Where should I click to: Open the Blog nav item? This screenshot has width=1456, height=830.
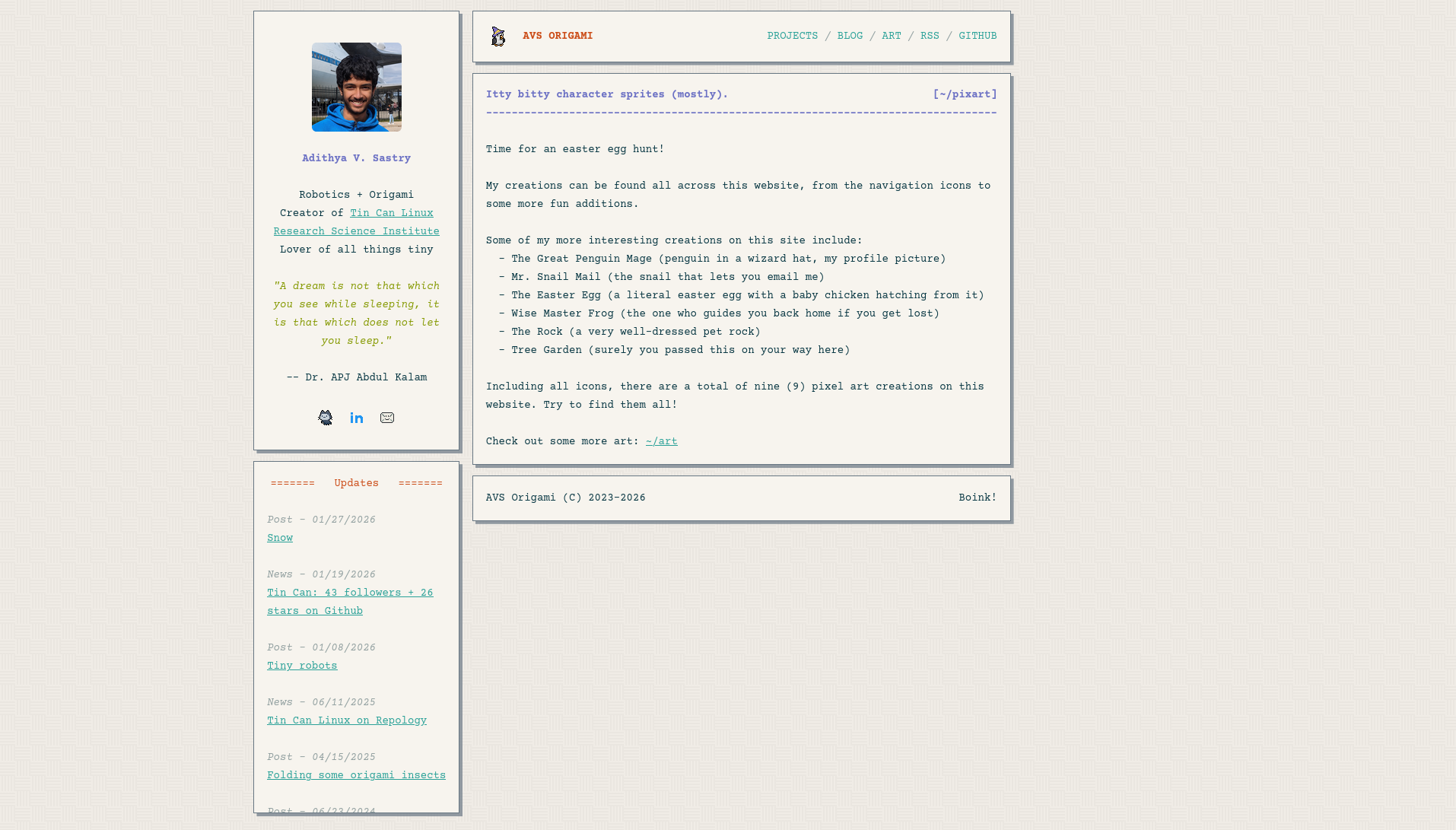(850, 37)
